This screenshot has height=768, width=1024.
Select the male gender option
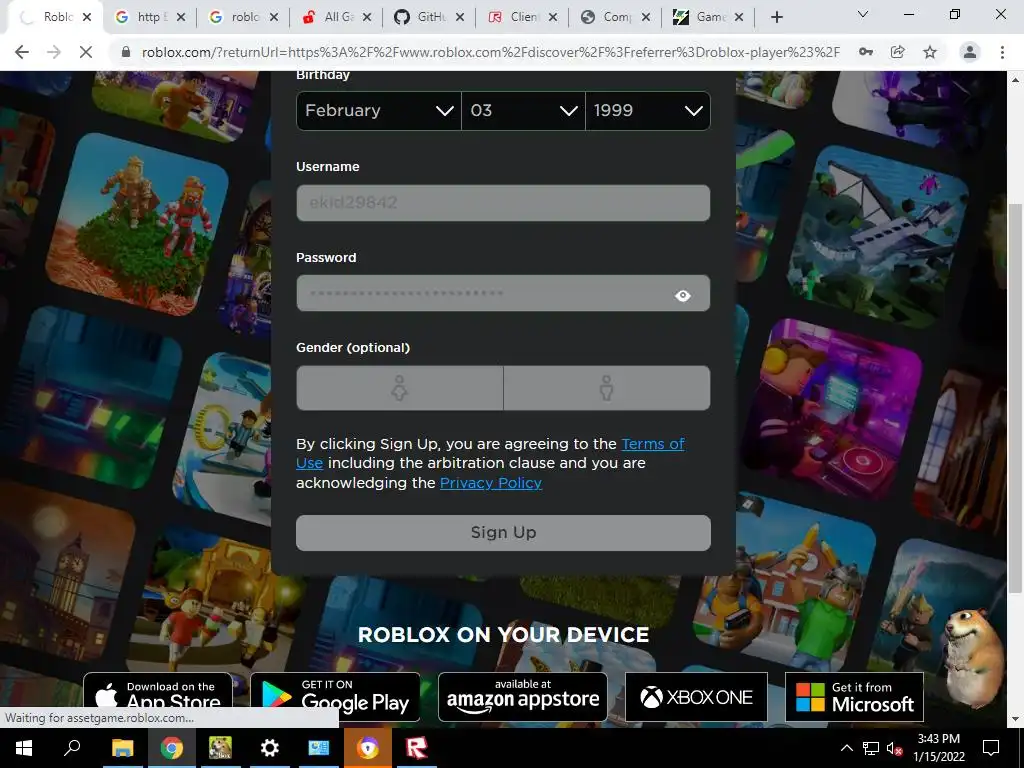[x=607, y=388]
